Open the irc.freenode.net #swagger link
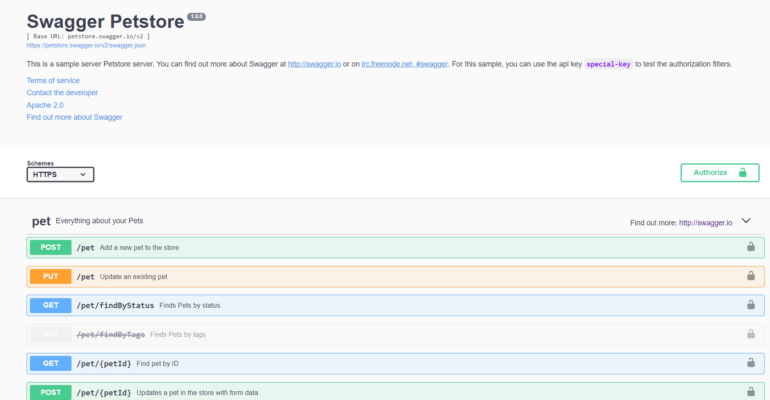770x400 pixels. coord(405,64)
